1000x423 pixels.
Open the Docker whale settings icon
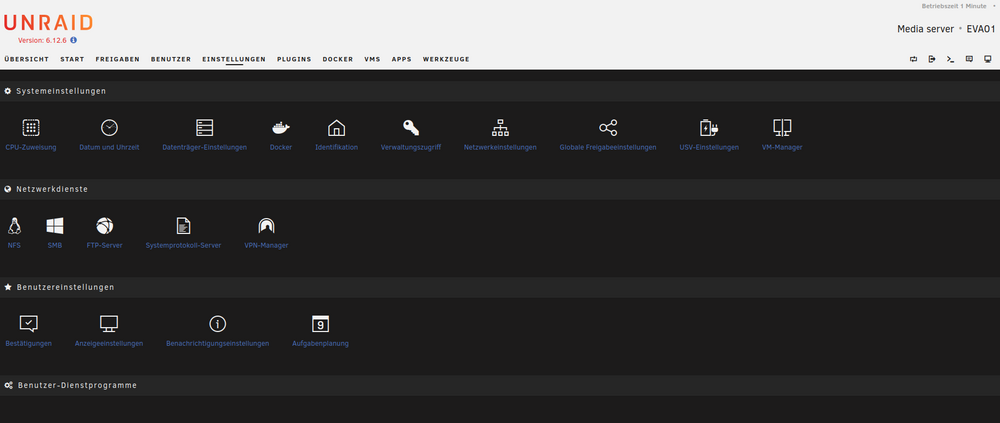[x=281, y=128]
